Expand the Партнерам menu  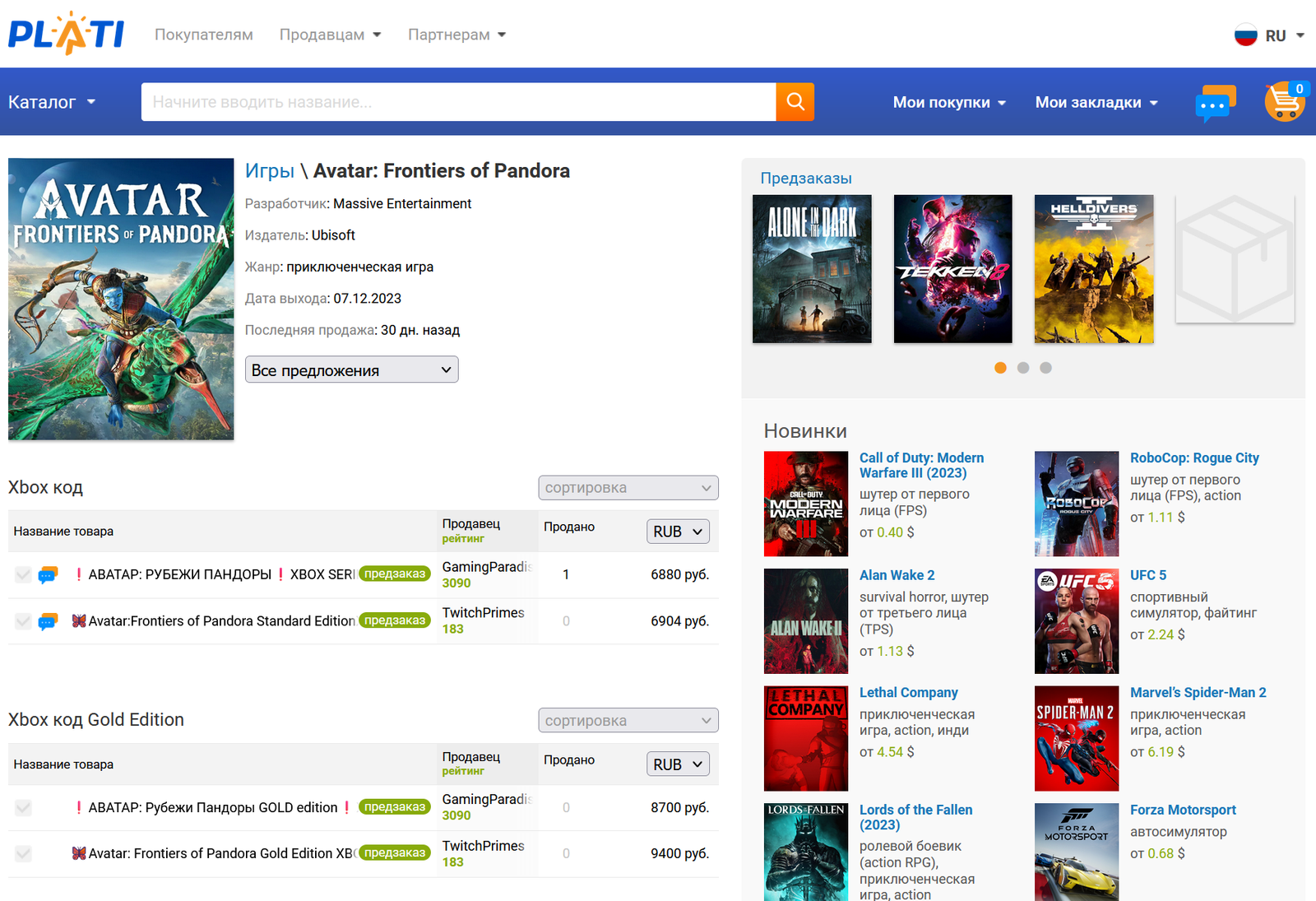[x=456, y=35]
